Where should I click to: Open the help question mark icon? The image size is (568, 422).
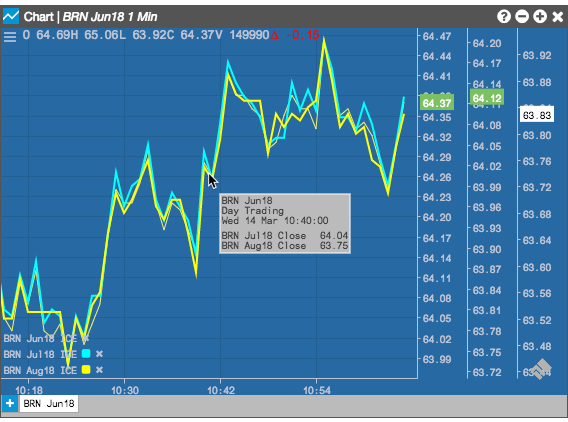click(504, 16)
